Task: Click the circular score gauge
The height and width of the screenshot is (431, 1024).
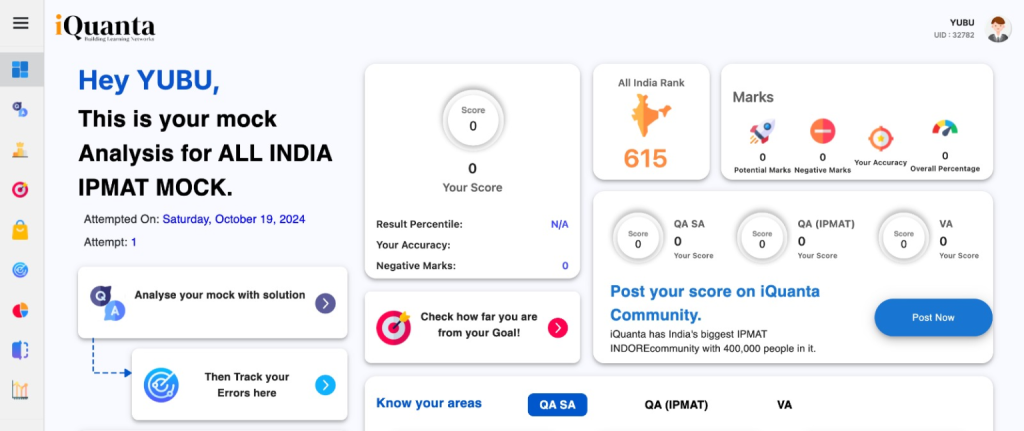Action: (x=472, y=121)
